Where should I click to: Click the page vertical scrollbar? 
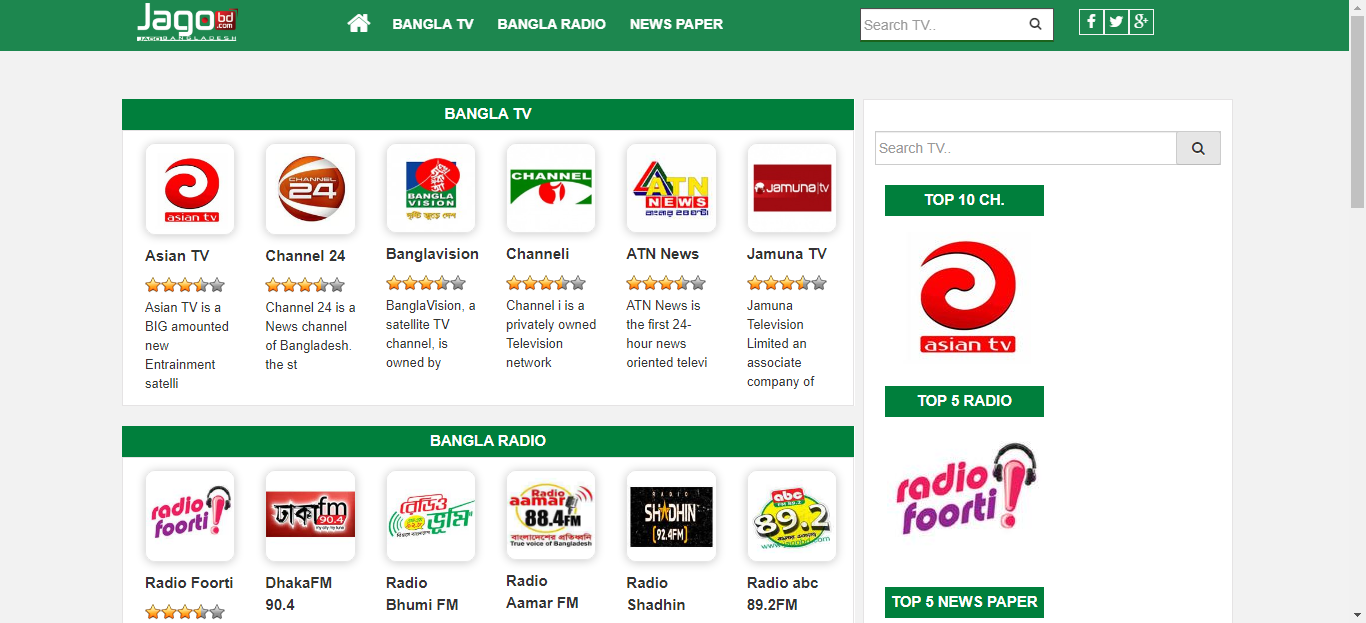coord(1357,311)
